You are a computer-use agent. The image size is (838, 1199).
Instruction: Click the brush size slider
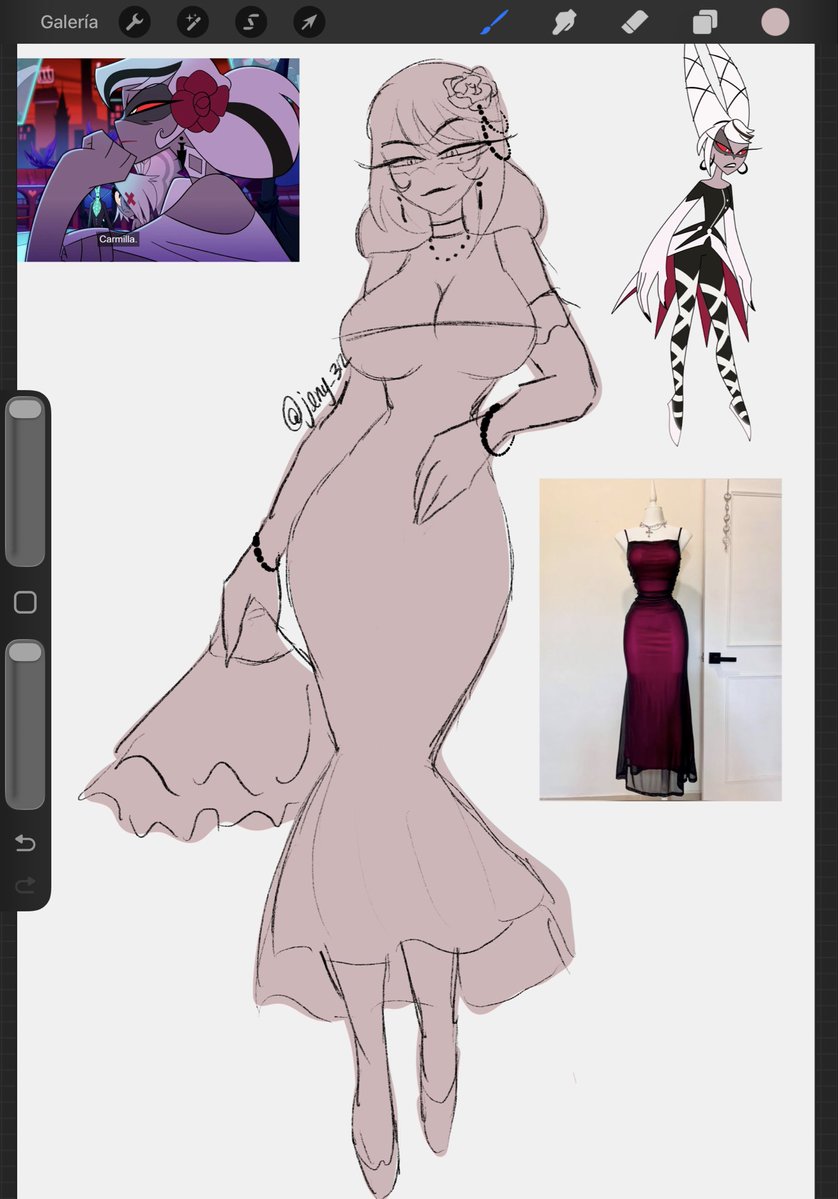coord(25,482)
